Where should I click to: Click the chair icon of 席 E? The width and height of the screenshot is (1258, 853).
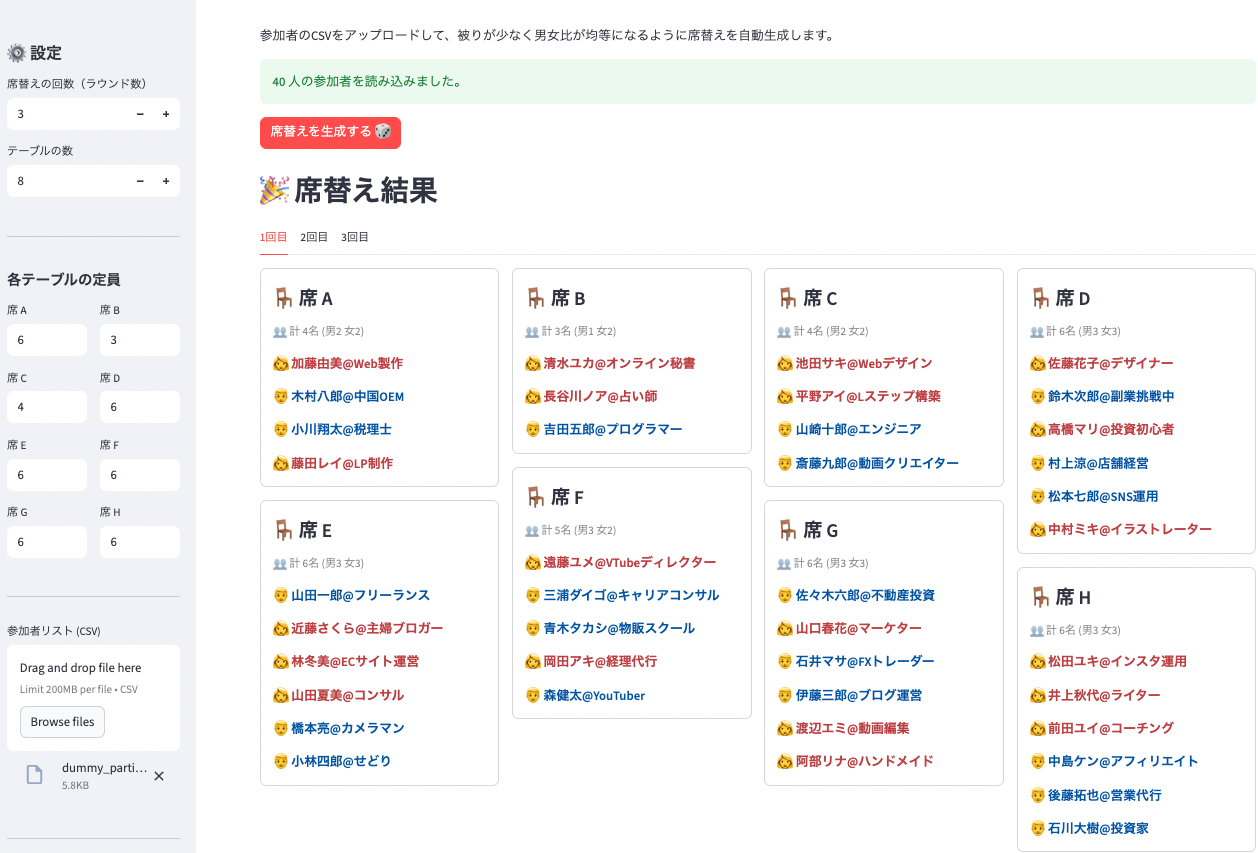click(283, 530)
